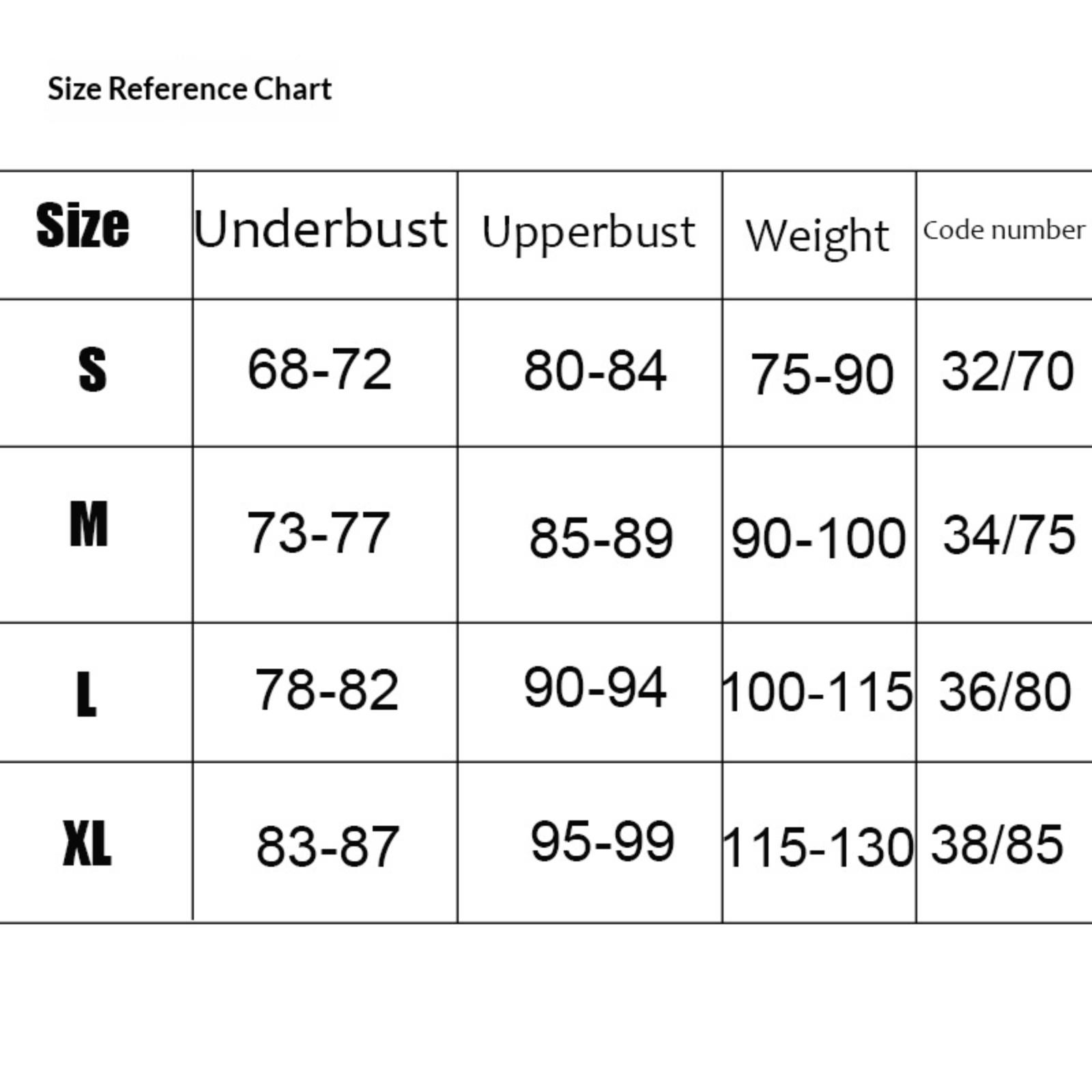
Task: Select the Size column header
Action: [83, 225]
